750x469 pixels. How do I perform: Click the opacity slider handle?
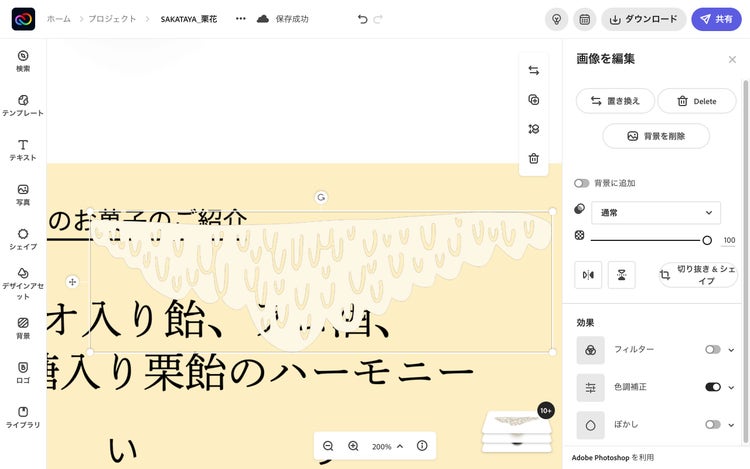click(x=707, y=240)
